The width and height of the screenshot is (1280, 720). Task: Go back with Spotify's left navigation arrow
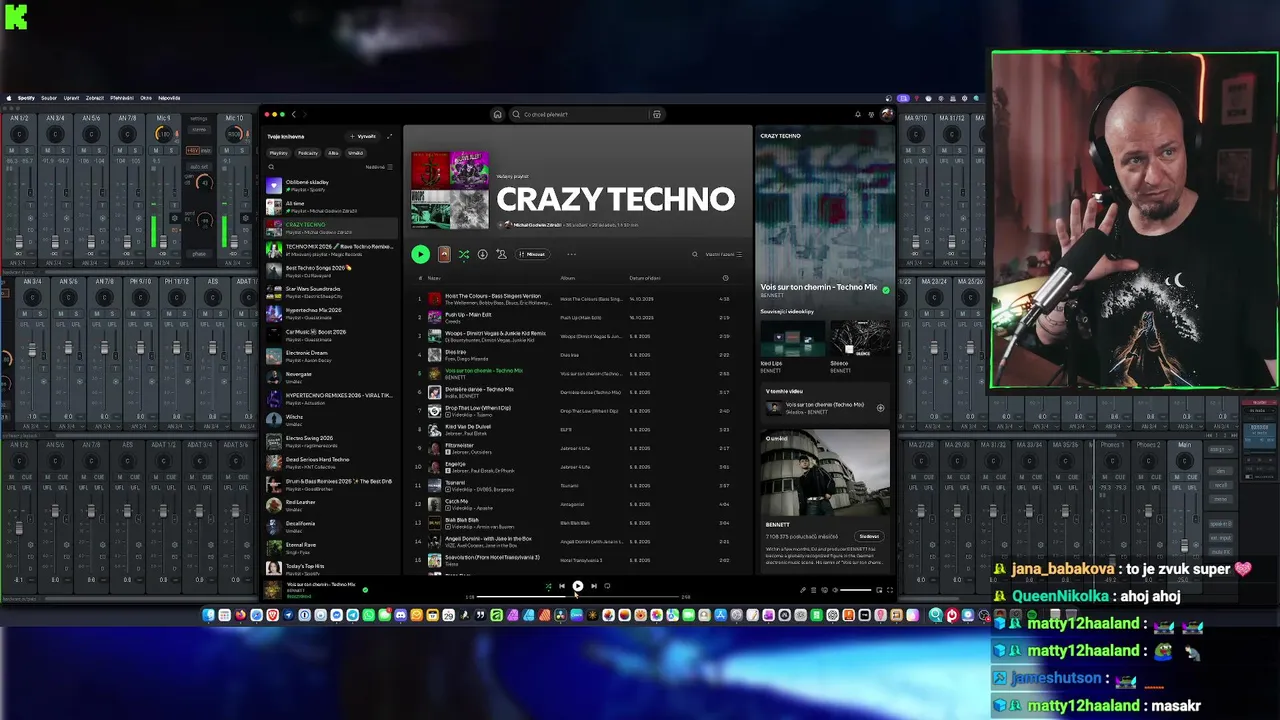coord(293,114)
